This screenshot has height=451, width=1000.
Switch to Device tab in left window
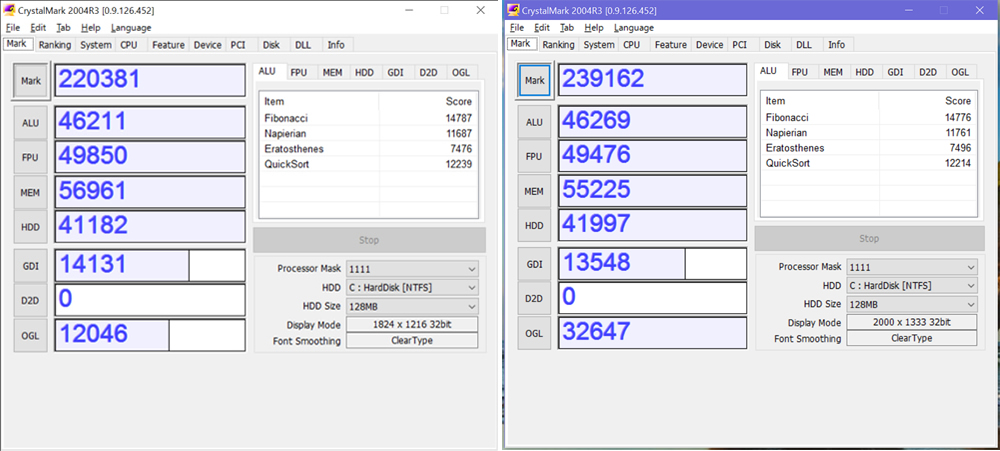[207, 45]
